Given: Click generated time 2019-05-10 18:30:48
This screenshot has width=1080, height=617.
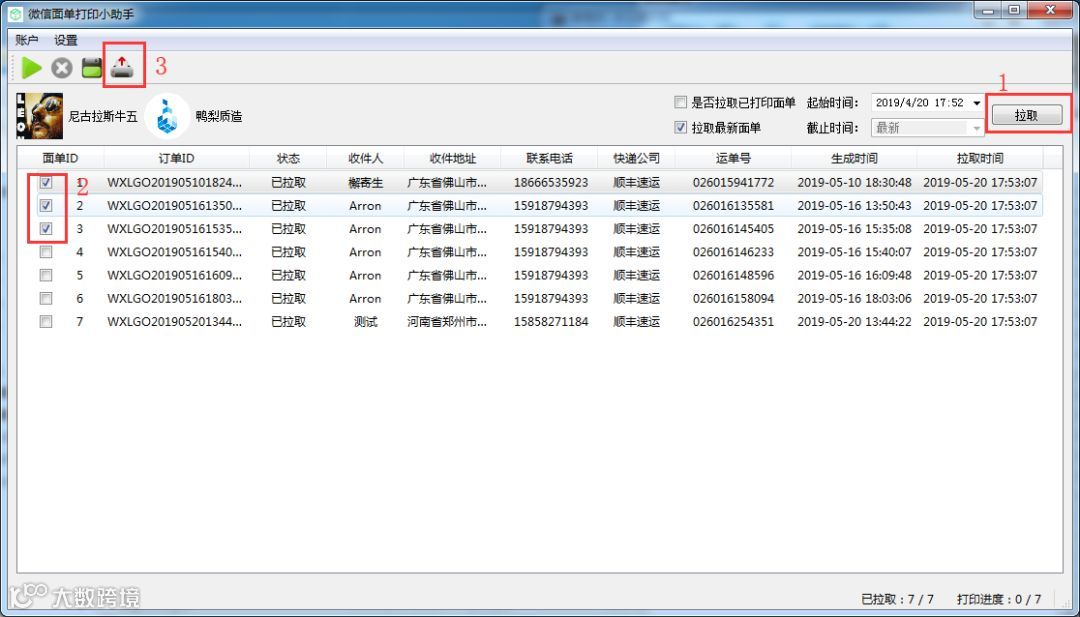Looking at the screenshot, I should point(854,182).
